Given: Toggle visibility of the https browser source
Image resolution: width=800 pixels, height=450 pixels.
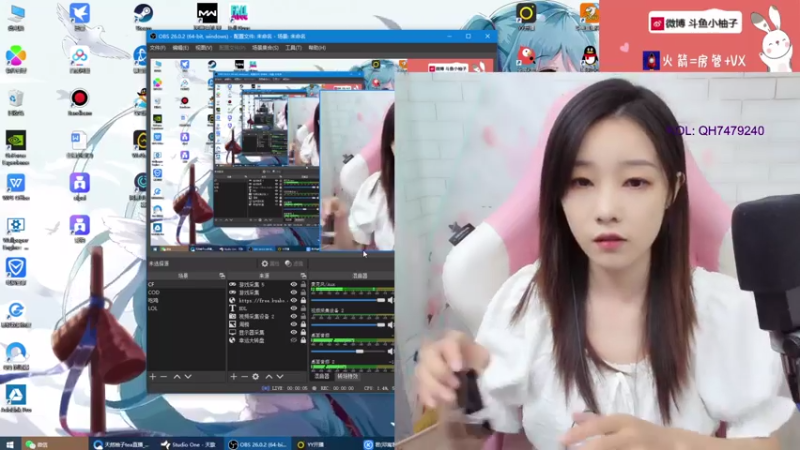Looking at the screenshot, I should [293, 301].
